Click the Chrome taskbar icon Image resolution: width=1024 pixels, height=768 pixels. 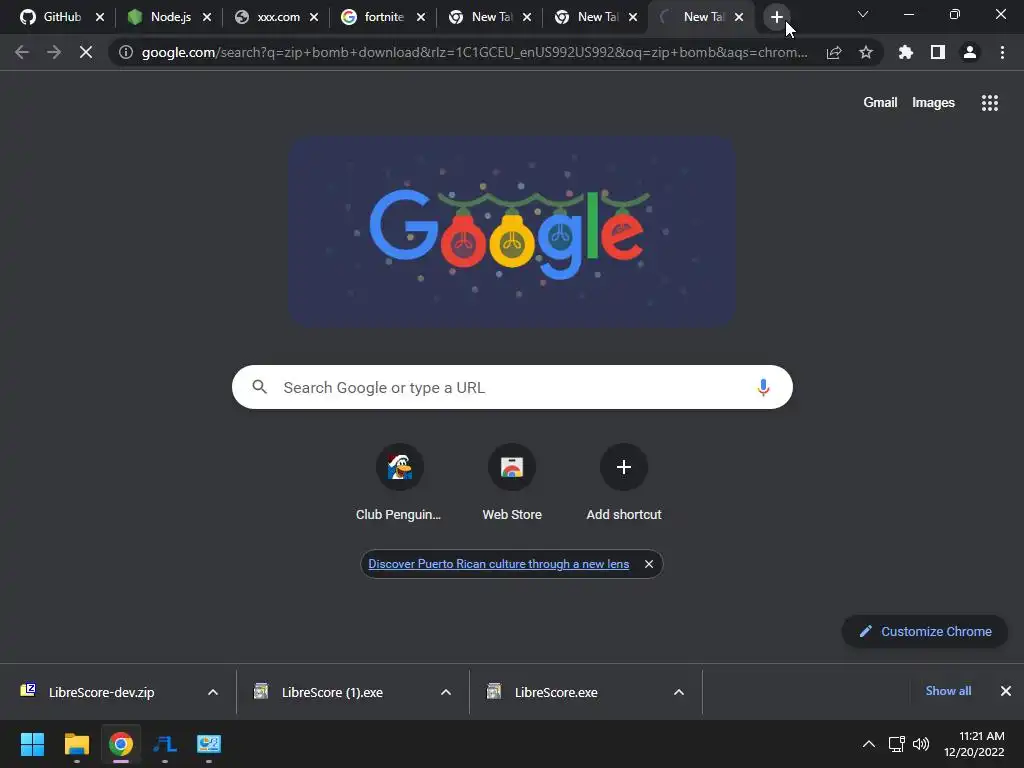click(121, 744)
